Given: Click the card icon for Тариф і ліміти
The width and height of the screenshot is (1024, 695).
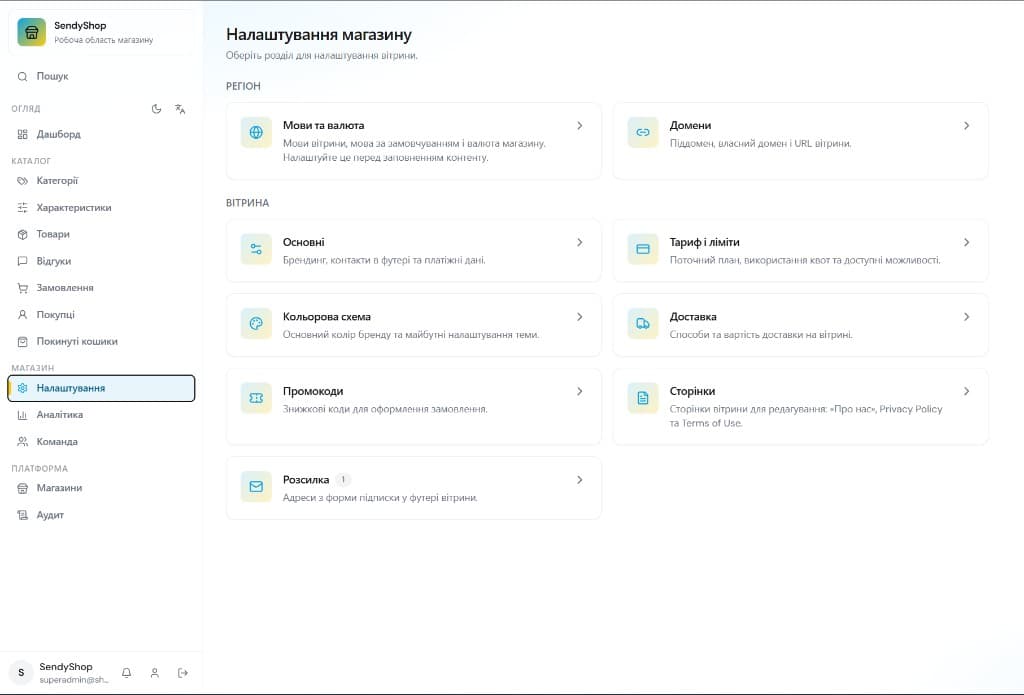Looking at the screenshot, I should (x=643, y=249).
